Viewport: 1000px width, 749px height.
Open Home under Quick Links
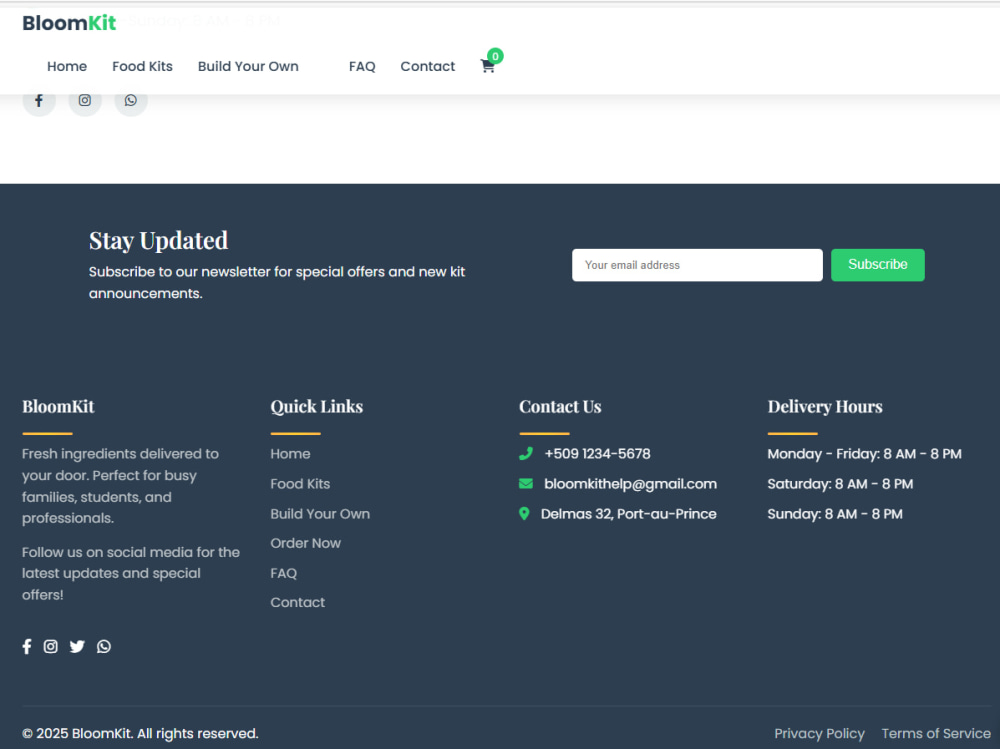click(x=290, y=454)
